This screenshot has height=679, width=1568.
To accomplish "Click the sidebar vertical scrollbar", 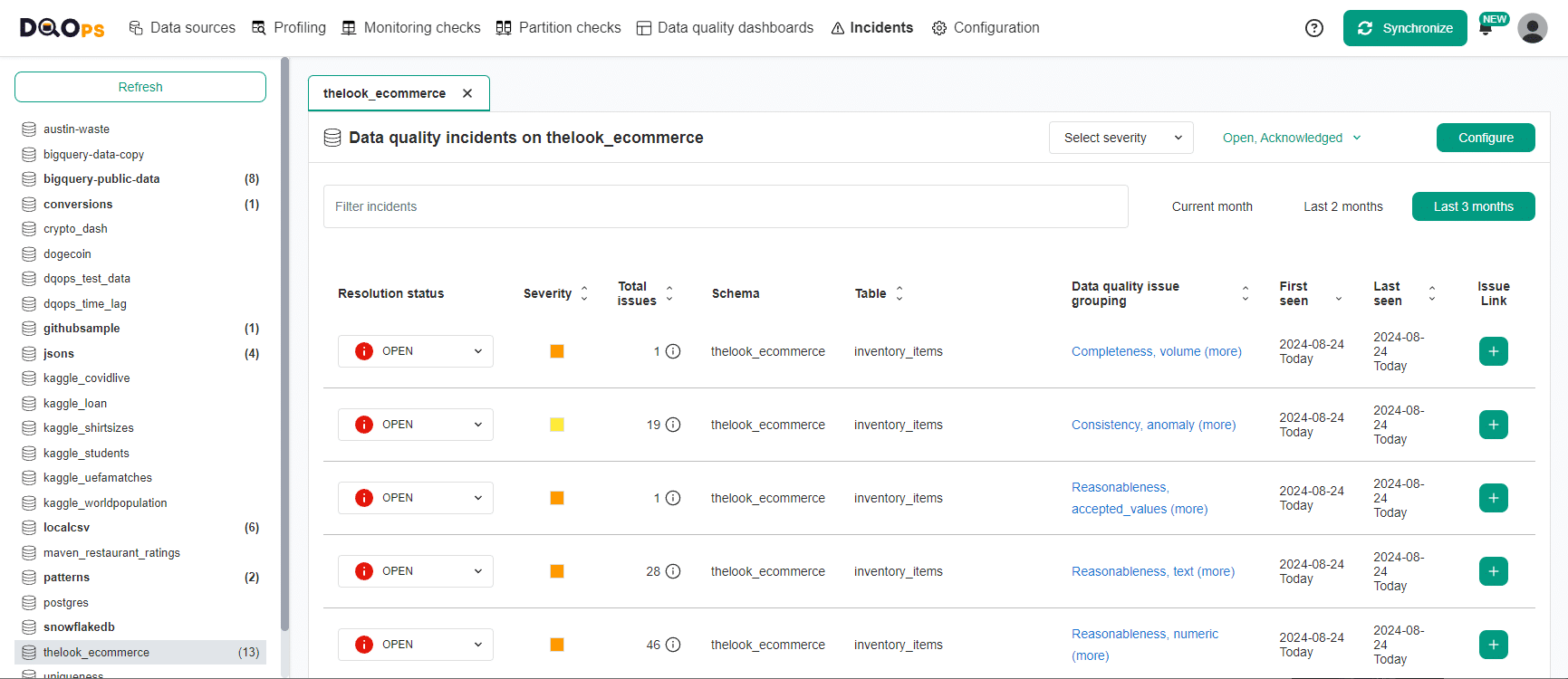I will pos(284,344).
